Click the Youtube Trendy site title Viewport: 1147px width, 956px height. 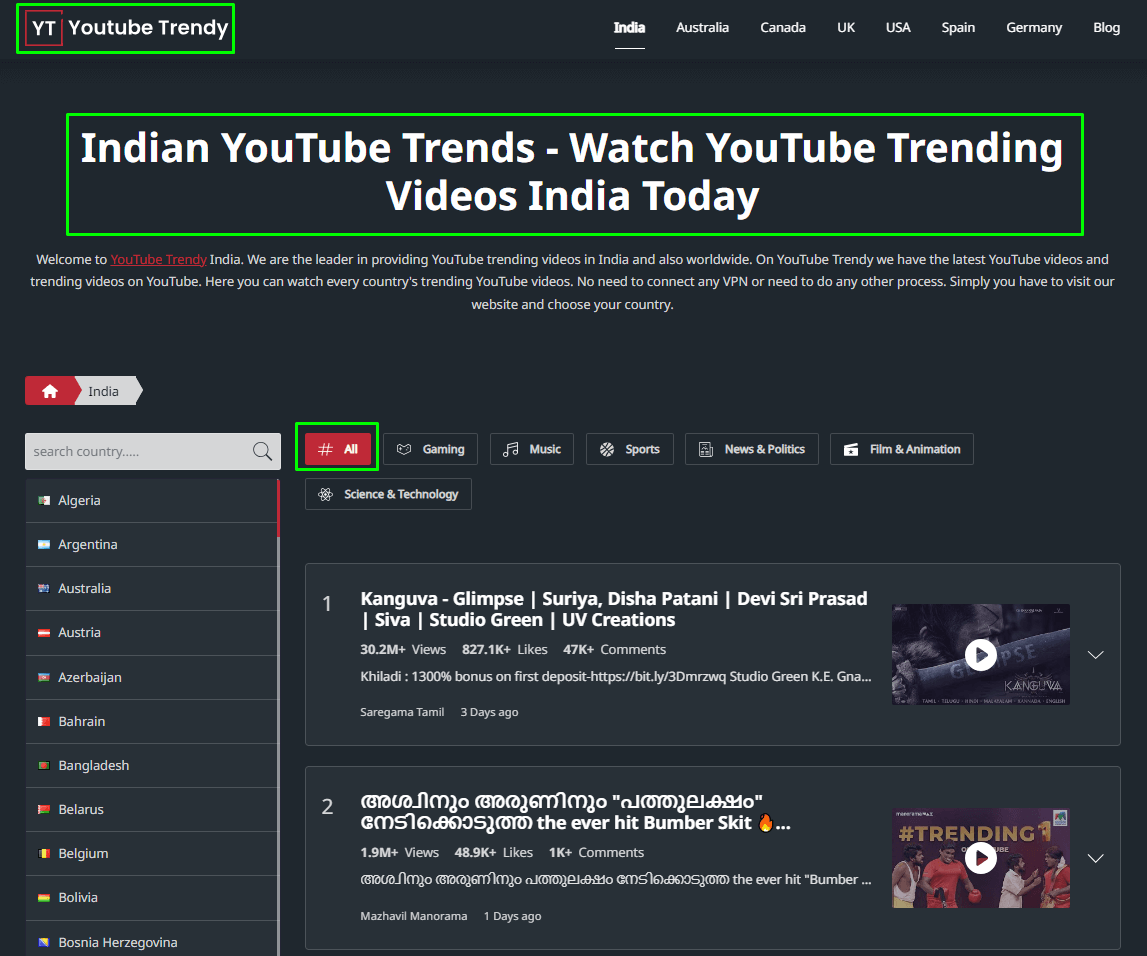148,28
